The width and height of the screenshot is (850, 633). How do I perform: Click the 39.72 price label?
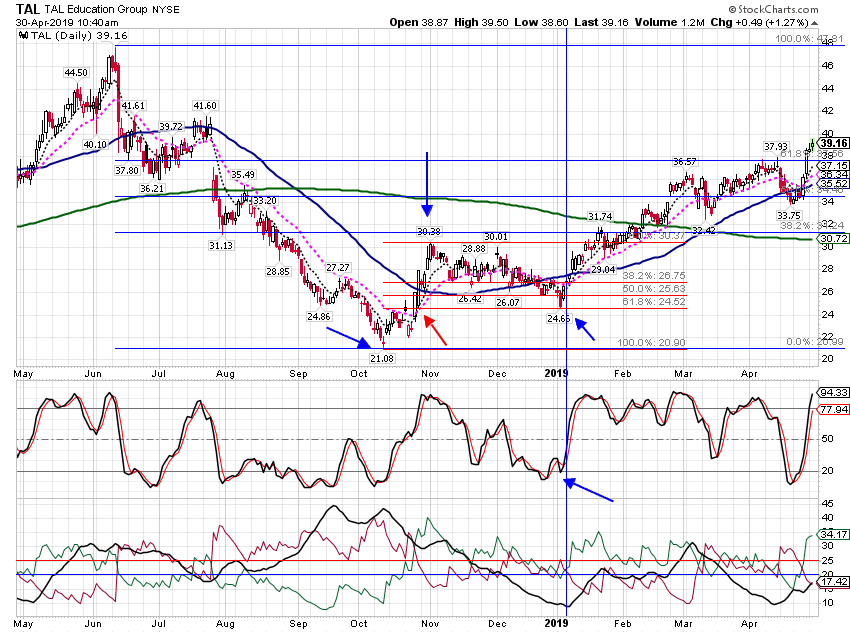click(171, 127)
